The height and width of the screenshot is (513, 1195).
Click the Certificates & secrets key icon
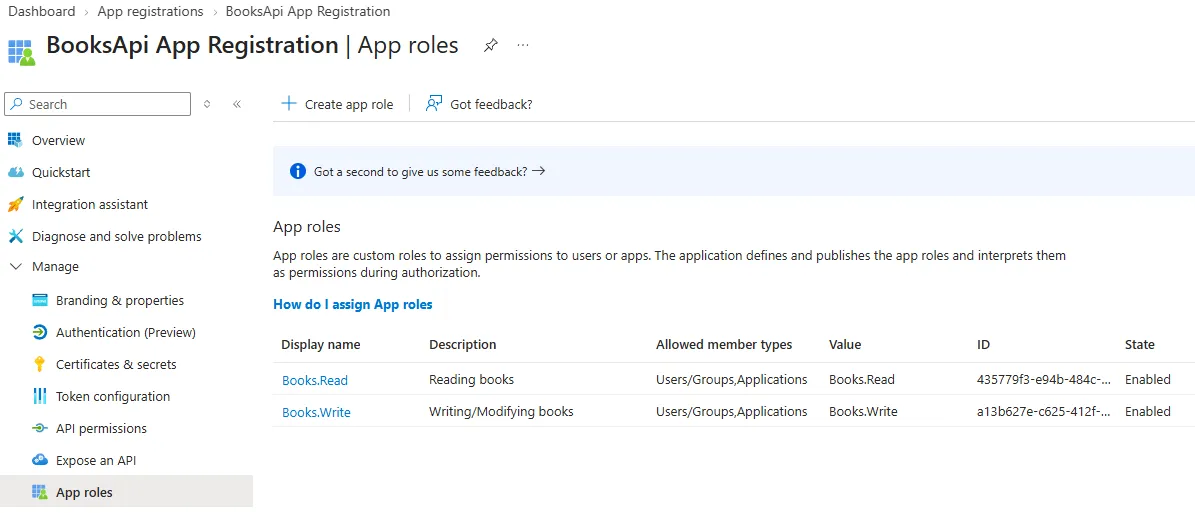tap(40, 364)
